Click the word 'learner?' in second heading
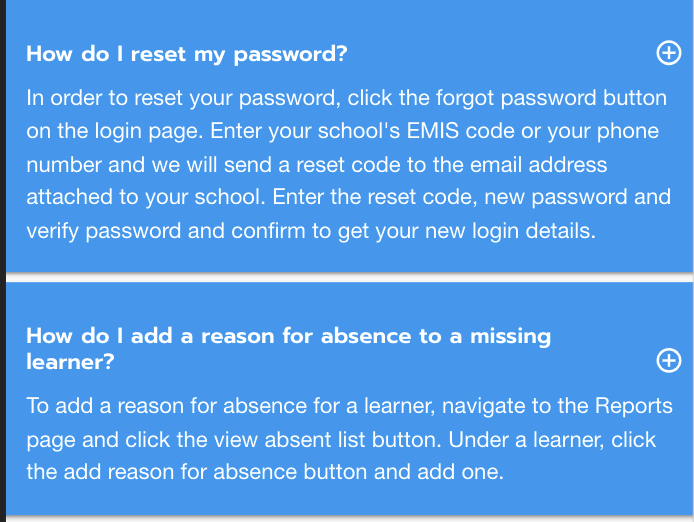 tap(70, 362)
